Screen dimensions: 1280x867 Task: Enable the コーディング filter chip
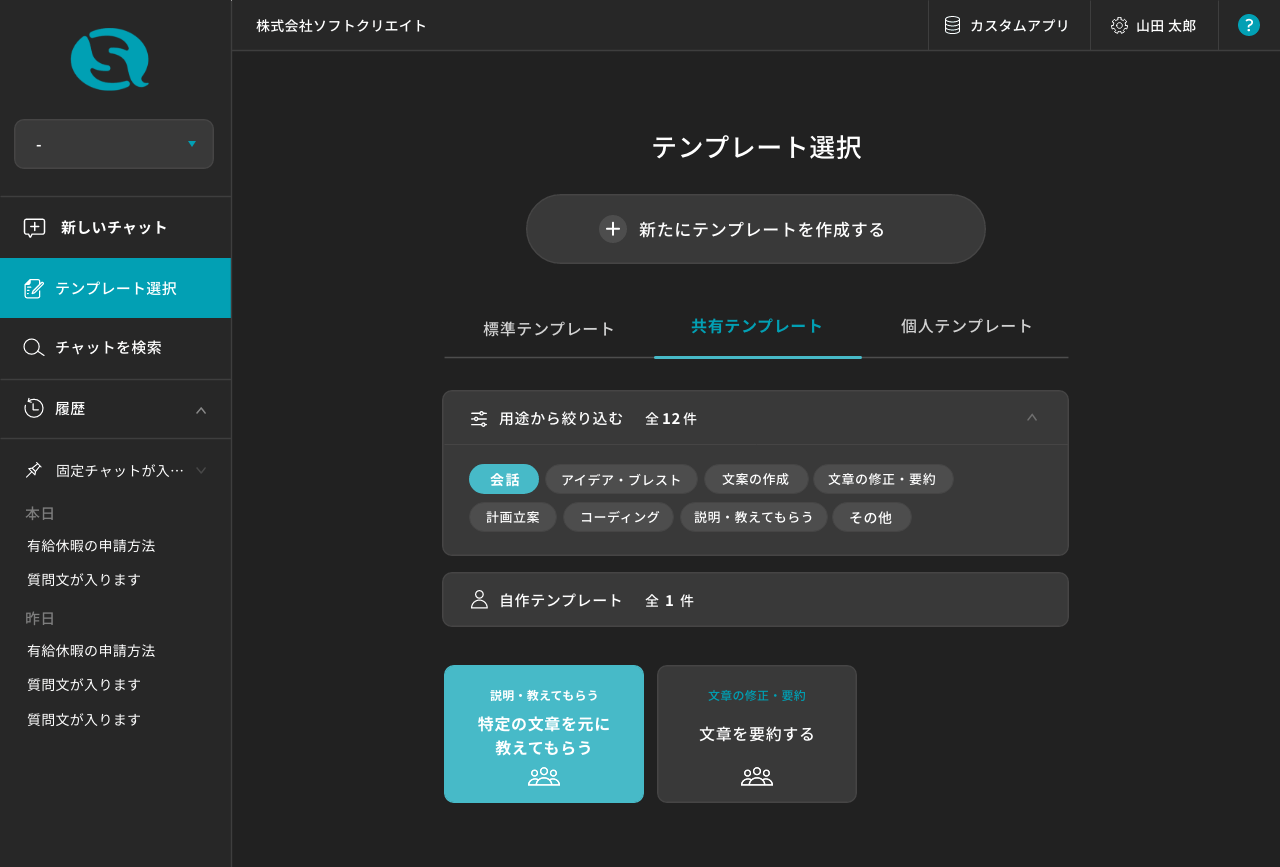618,517
